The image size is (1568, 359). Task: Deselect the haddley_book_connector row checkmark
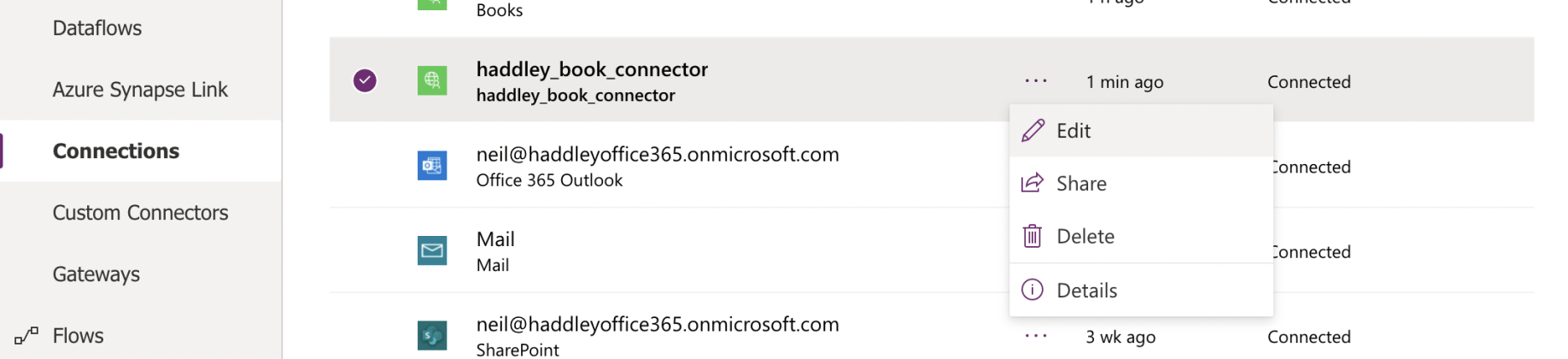tap(365, 80)
